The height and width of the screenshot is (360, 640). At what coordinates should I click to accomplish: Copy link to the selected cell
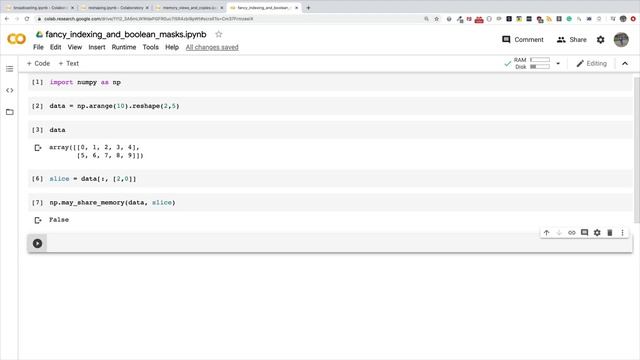pos(572,233)
